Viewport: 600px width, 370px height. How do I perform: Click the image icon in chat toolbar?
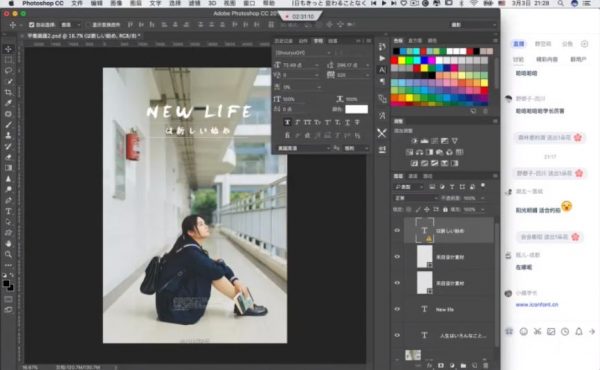(x=551, y=331)
